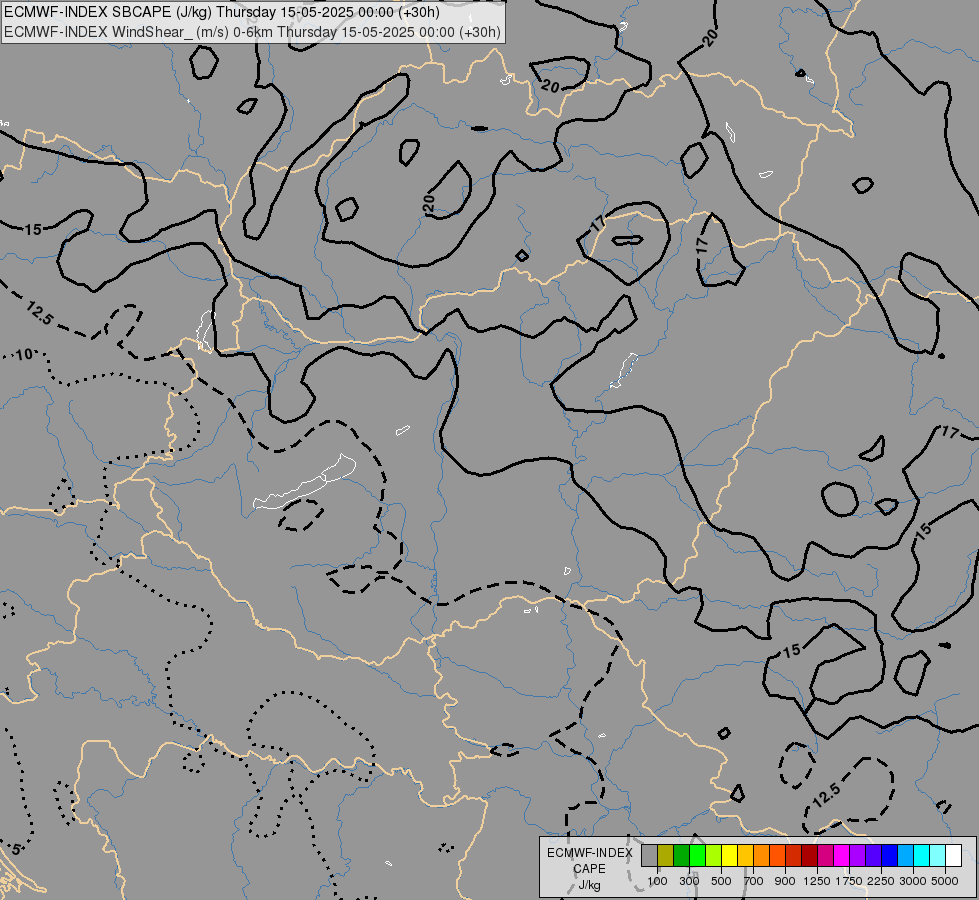Click the 100 value under the color scale

(657, 881)
